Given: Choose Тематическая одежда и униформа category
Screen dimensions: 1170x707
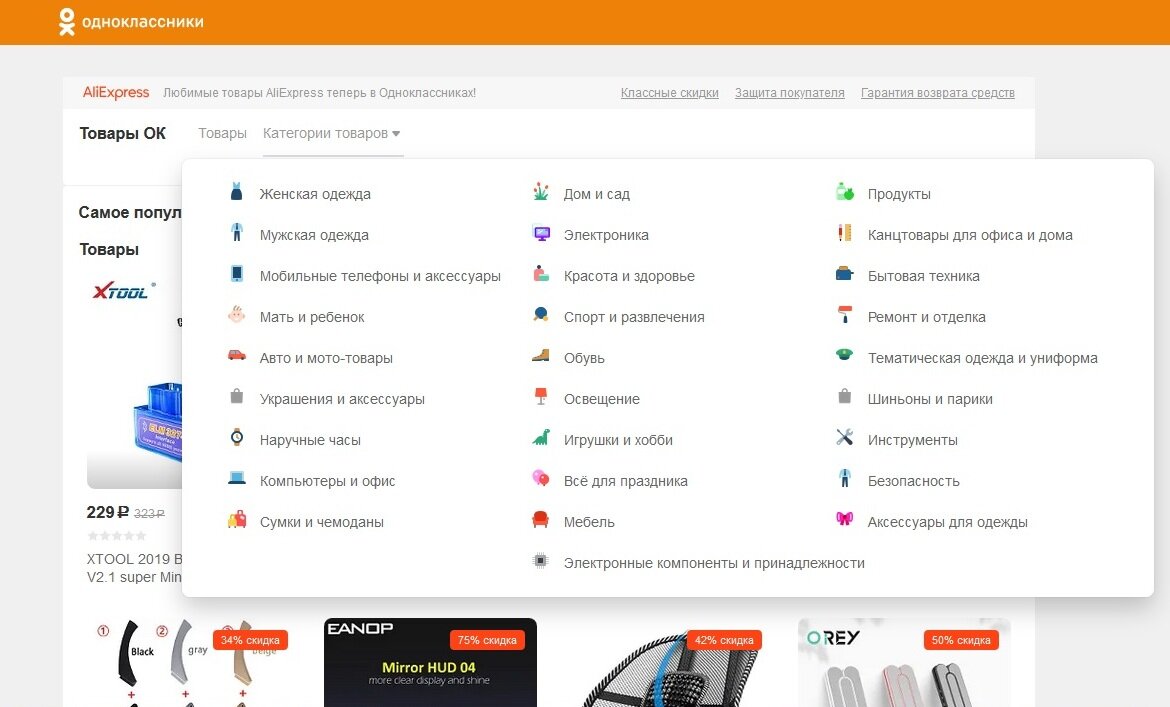Looking at the screenshot, I should tap(983, 358).
